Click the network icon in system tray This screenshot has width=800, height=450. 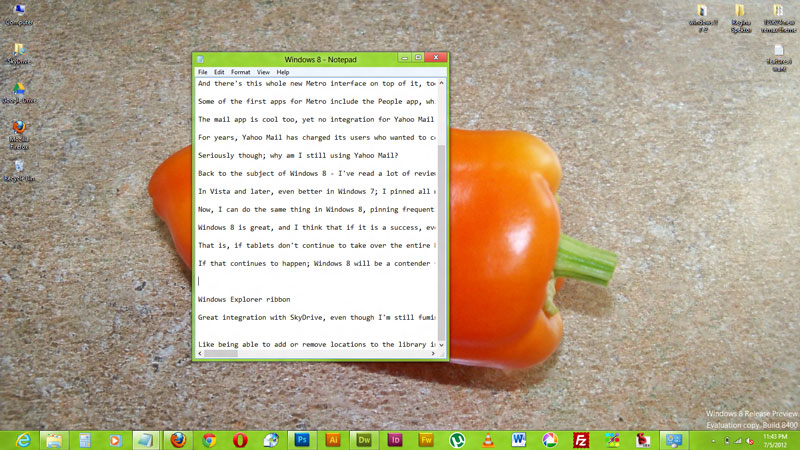point(738,441)
